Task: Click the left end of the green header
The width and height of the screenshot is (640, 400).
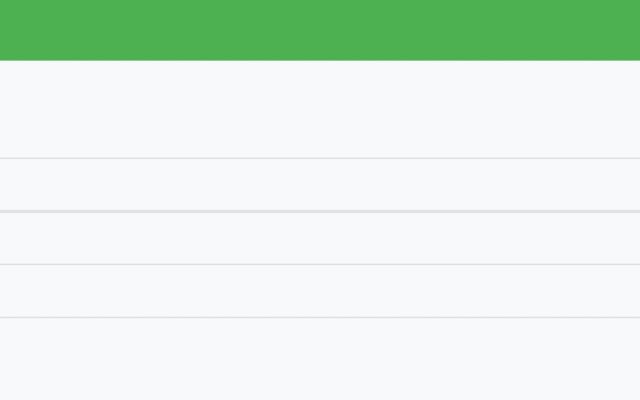Action: 20,30
